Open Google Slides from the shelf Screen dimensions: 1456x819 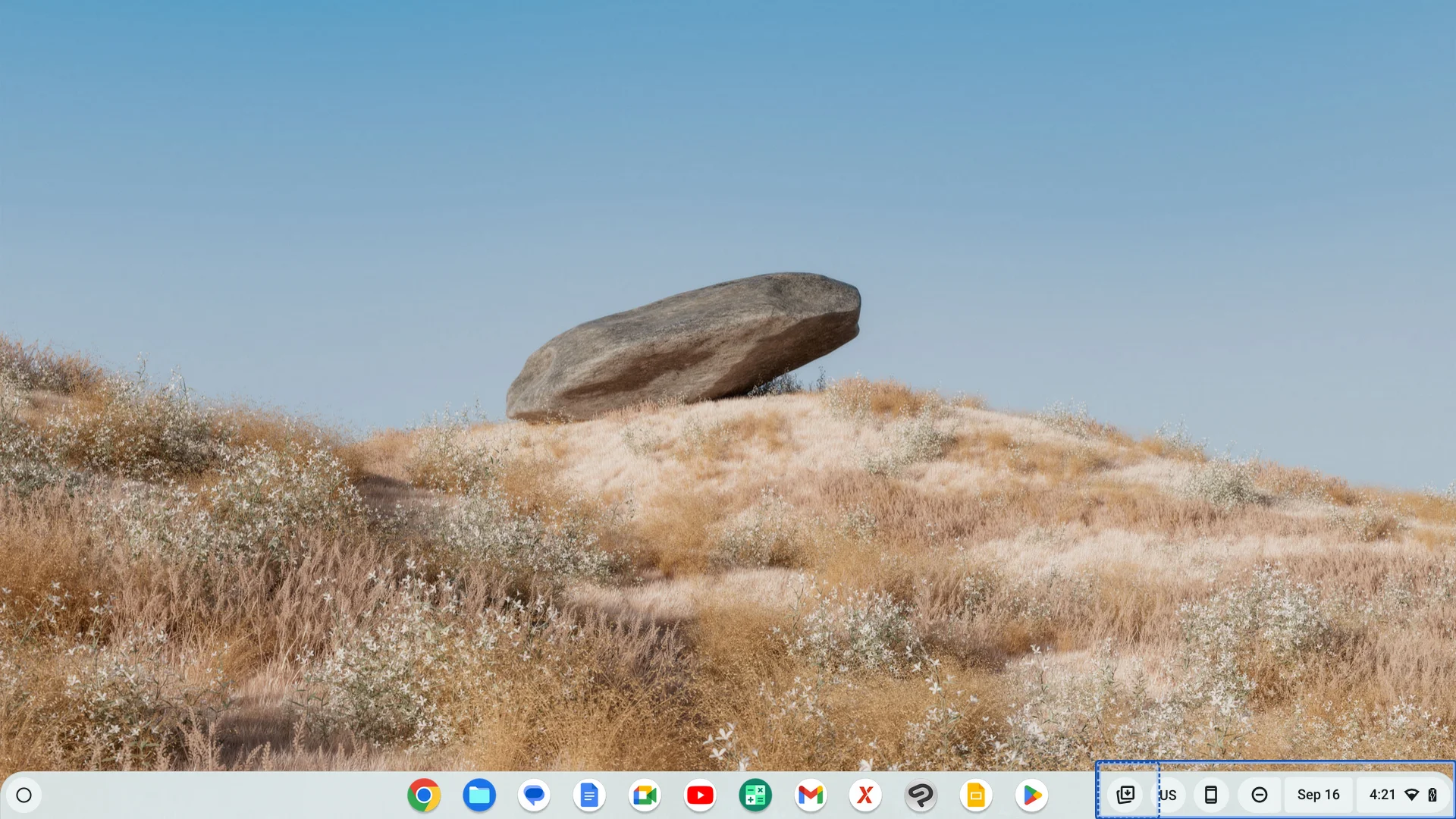976,795
